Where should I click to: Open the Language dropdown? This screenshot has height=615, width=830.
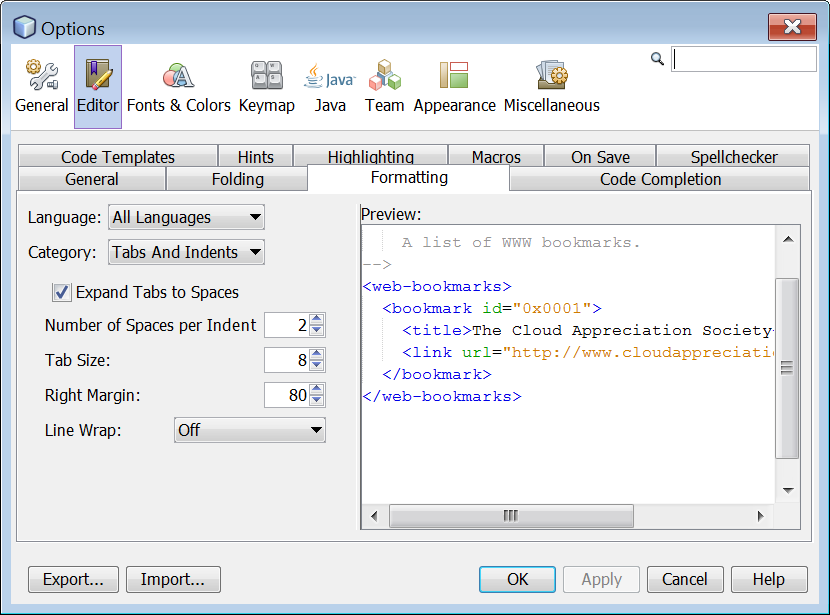tap(186, 217)
